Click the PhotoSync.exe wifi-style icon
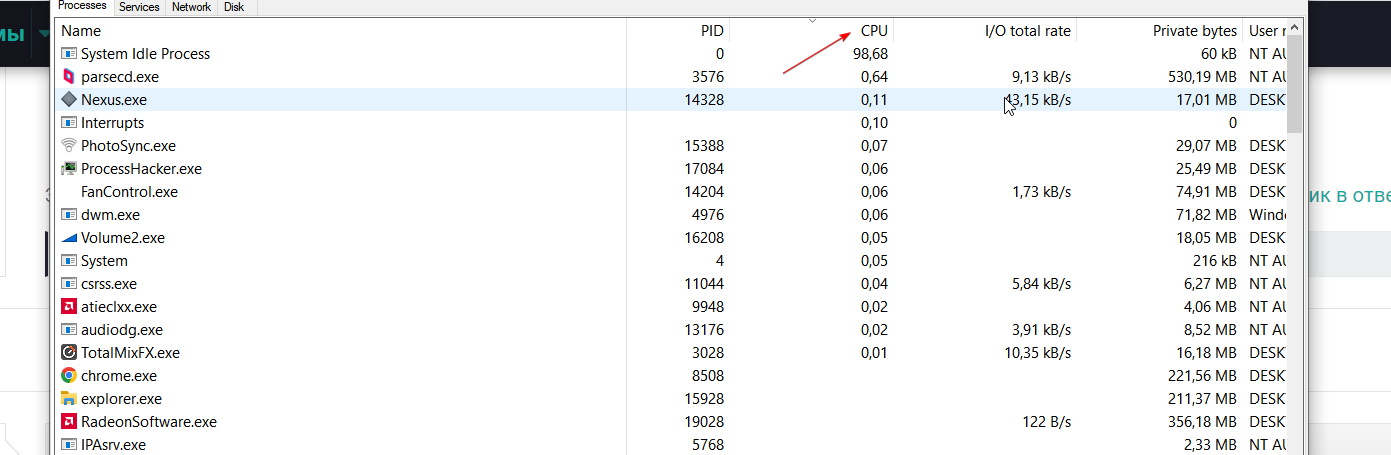The height and width of the screenshot is (455, 1391). click(x=69, y=146)
